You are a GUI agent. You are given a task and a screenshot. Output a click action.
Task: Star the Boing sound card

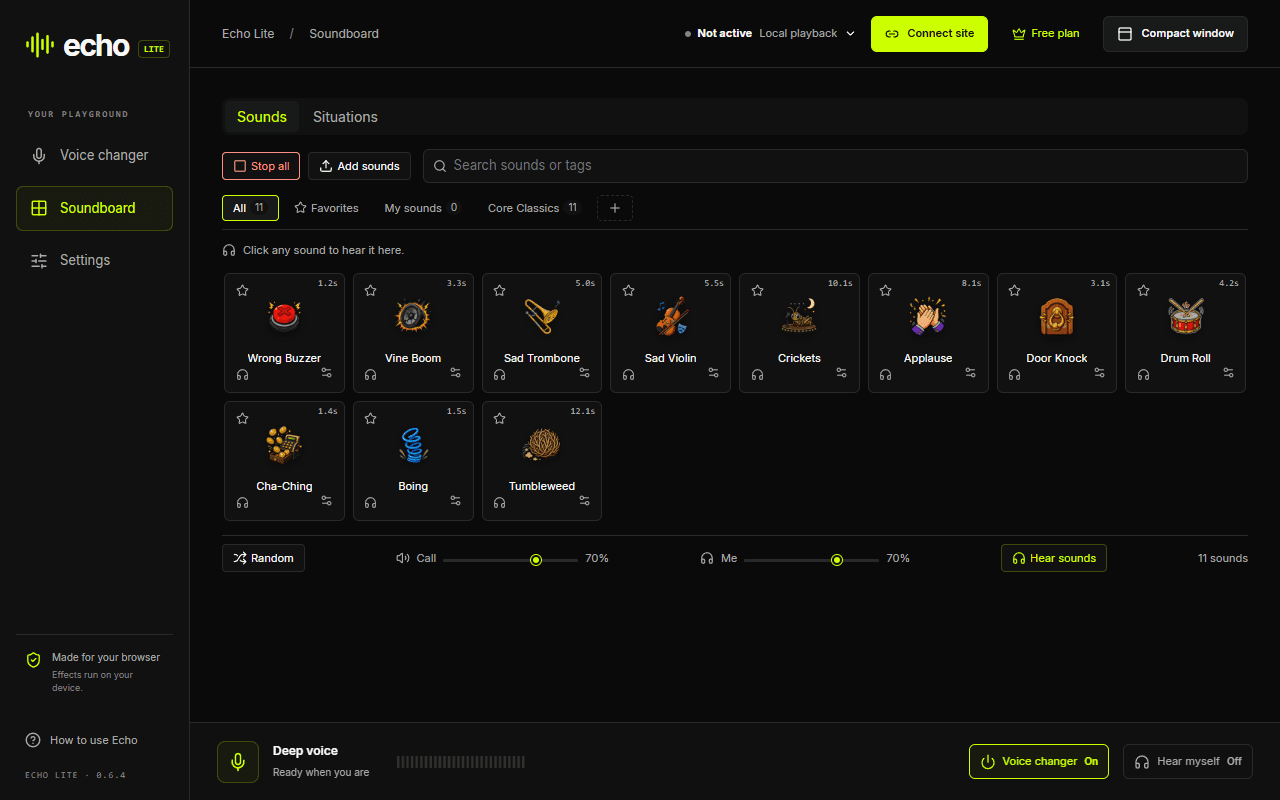point(370,419)
